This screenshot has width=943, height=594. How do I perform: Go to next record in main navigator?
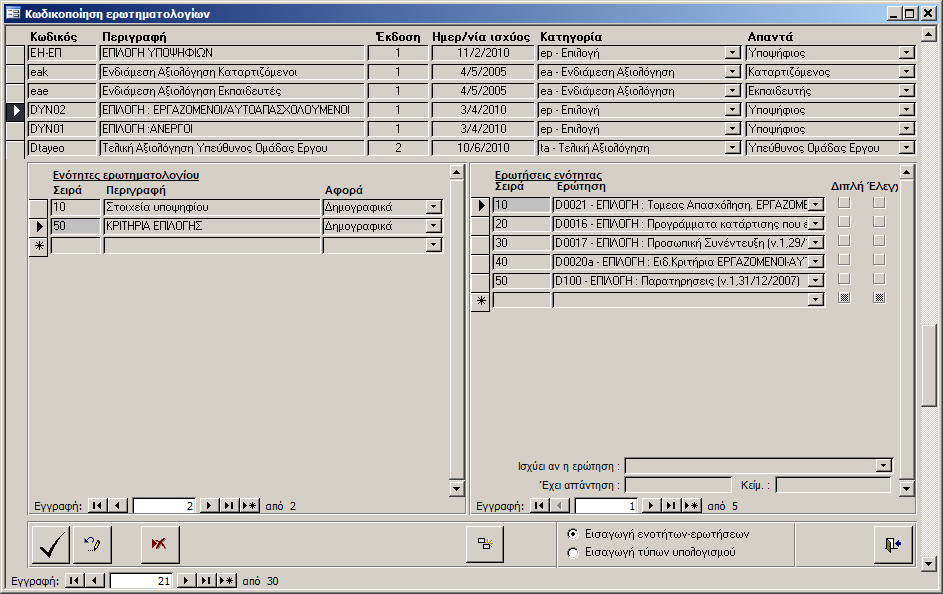tap(187, 580)
